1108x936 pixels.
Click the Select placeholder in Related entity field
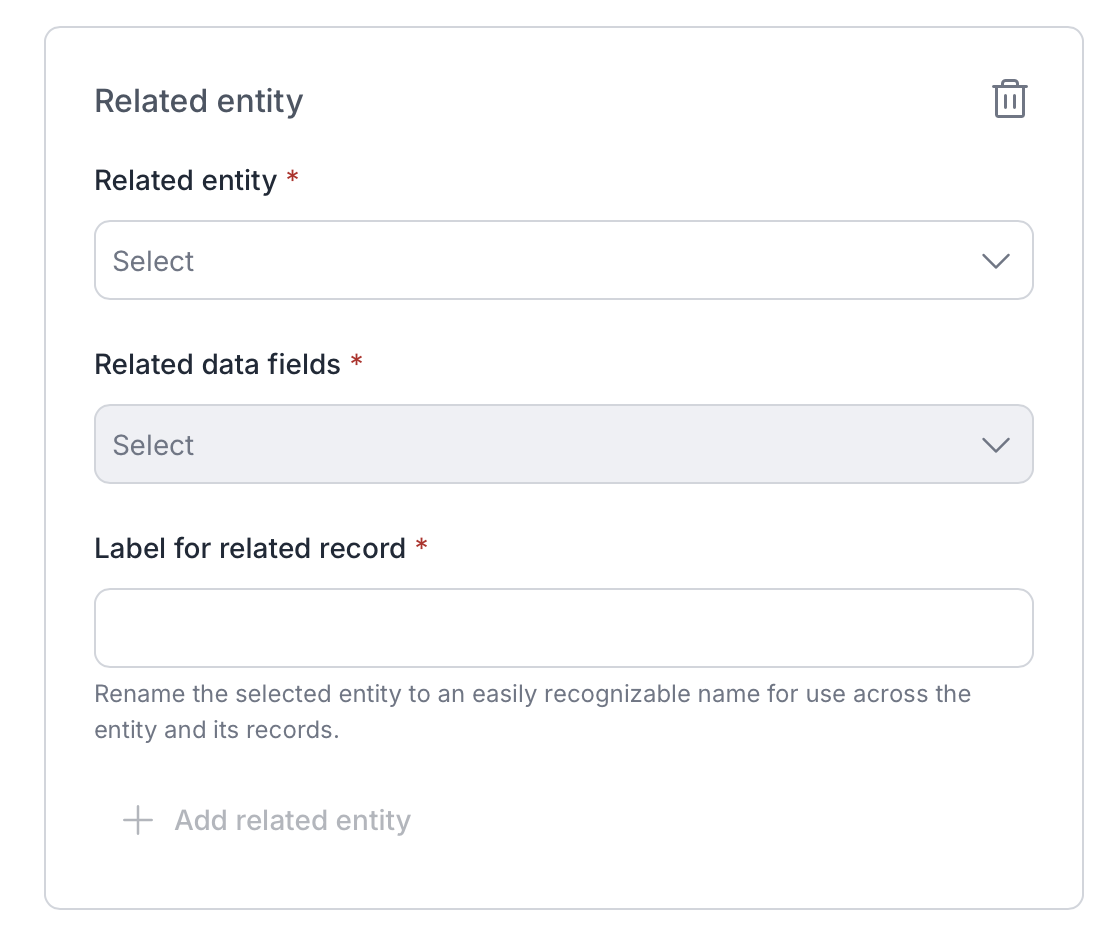tap(153, 261)
